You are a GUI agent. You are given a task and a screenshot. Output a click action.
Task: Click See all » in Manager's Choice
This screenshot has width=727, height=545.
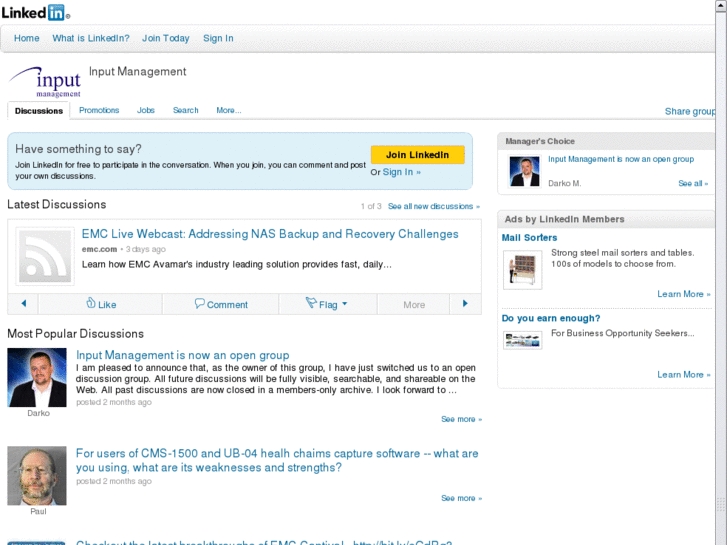pos(693,183)
